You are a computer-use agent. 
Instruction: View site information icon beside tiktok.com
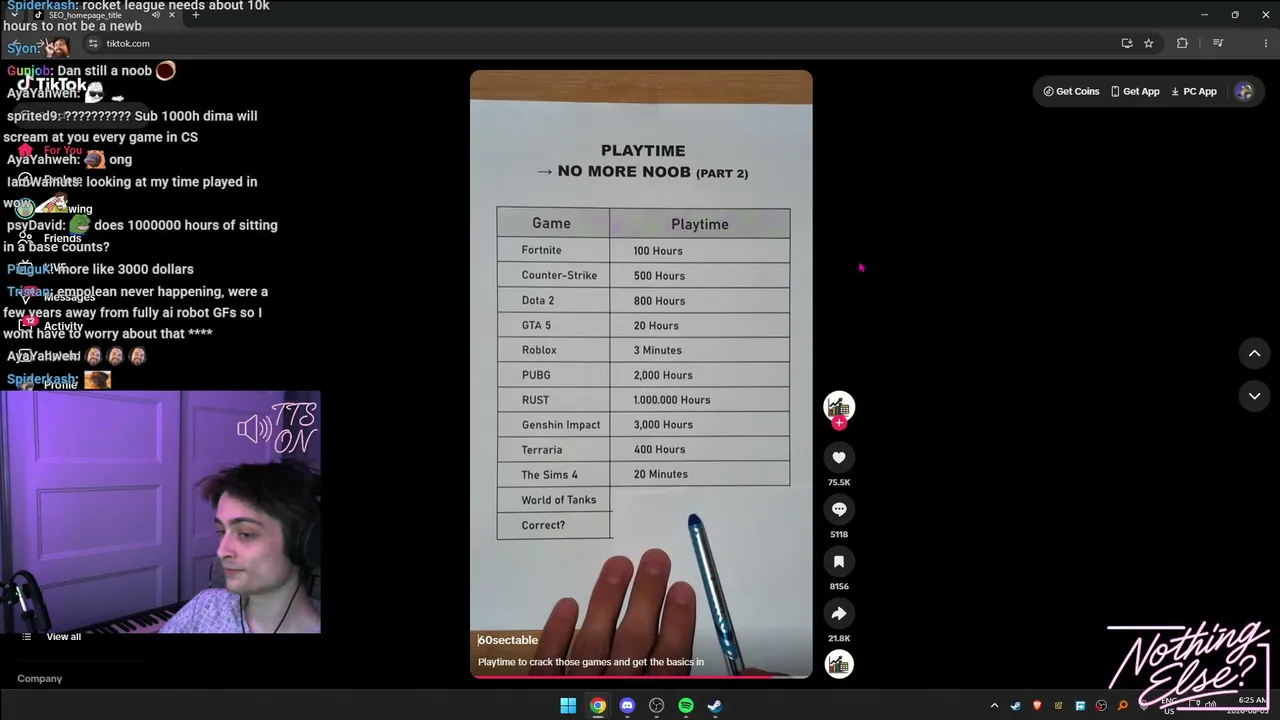pyautogui.click(x=93, y=43)
